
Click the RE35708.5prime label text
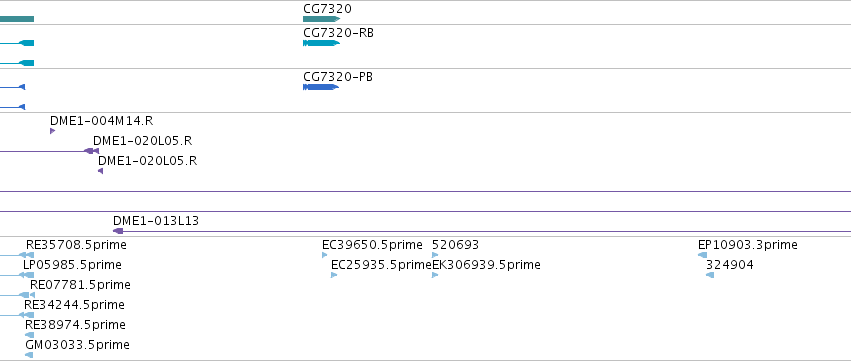[76, 245]
